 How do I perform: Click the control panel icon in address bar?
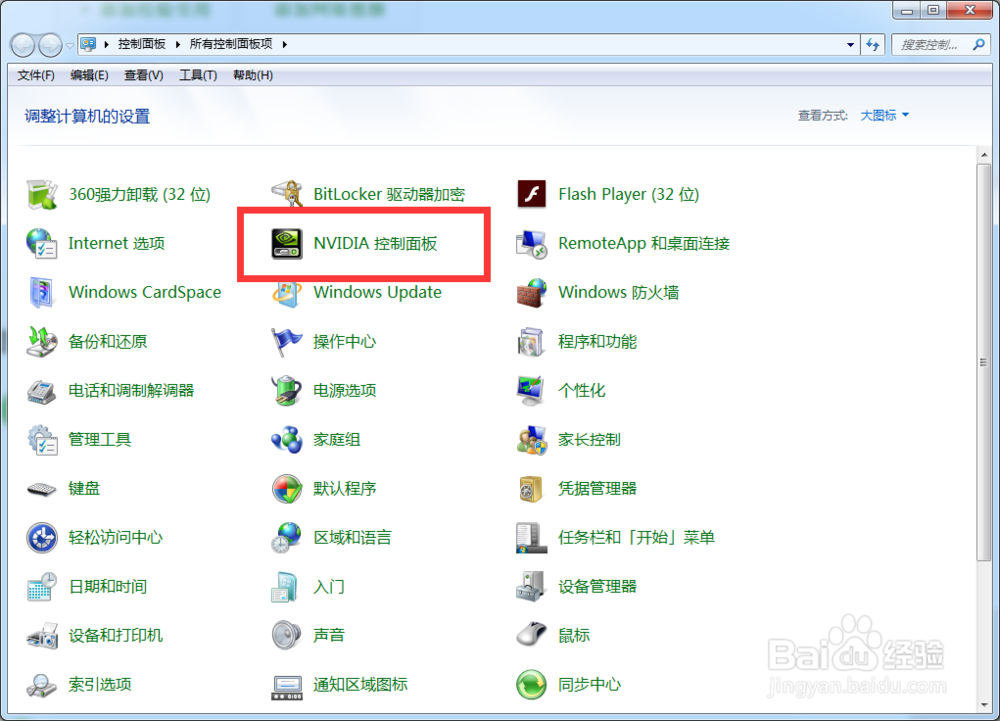click(88, 44)
